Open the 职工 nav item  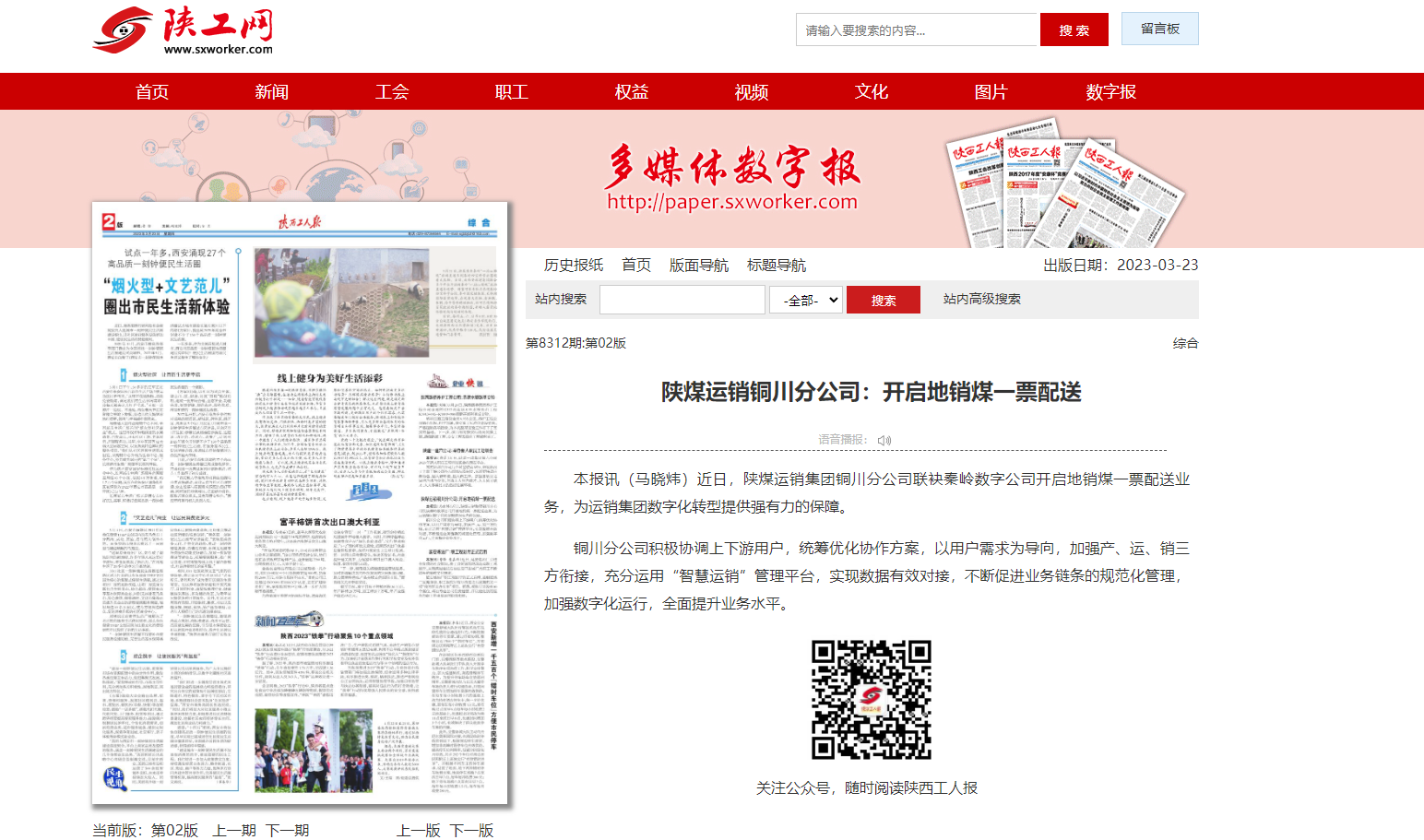[x=512, y=91]
